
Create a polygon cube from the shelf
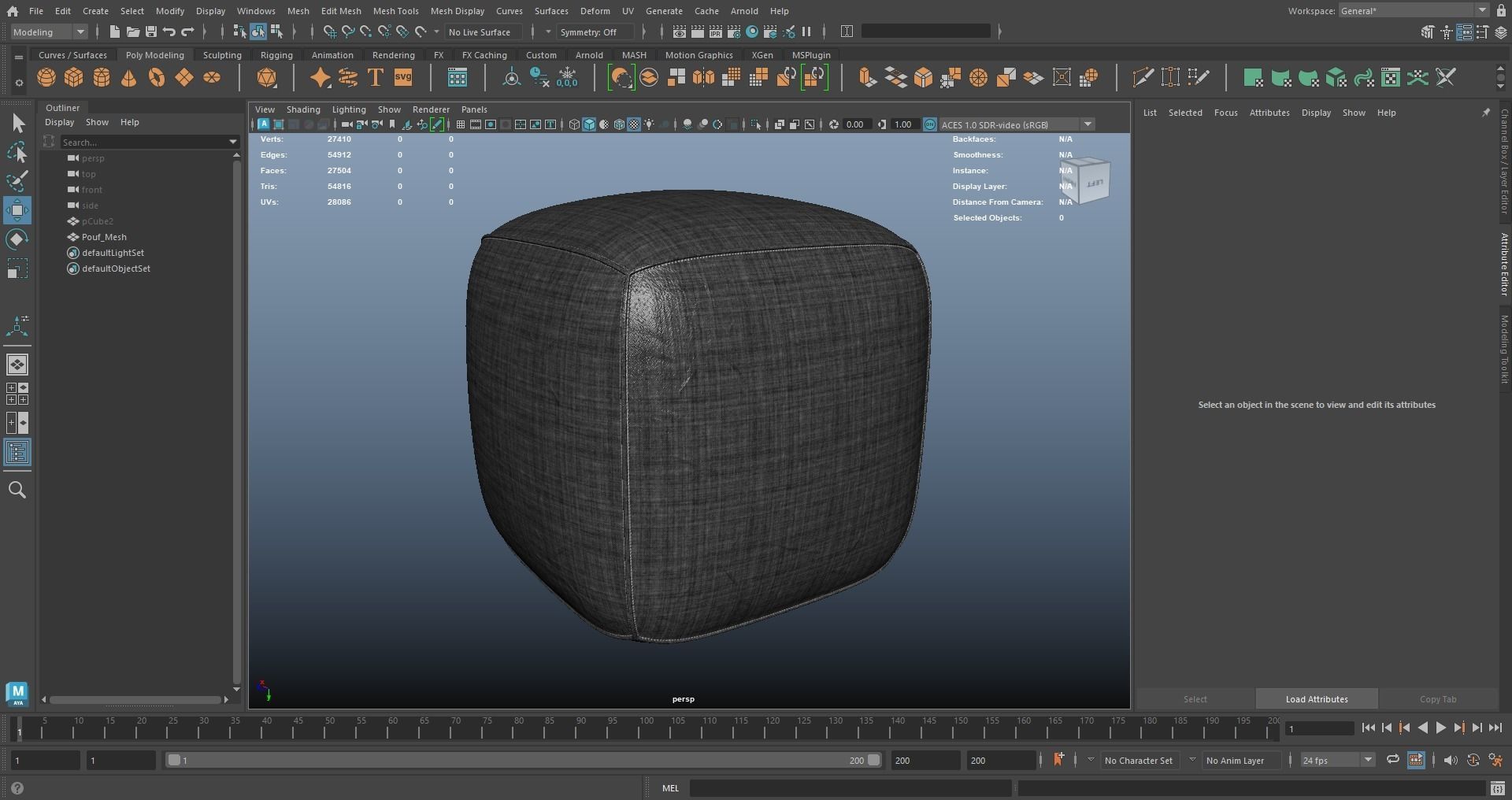point(74,77)
